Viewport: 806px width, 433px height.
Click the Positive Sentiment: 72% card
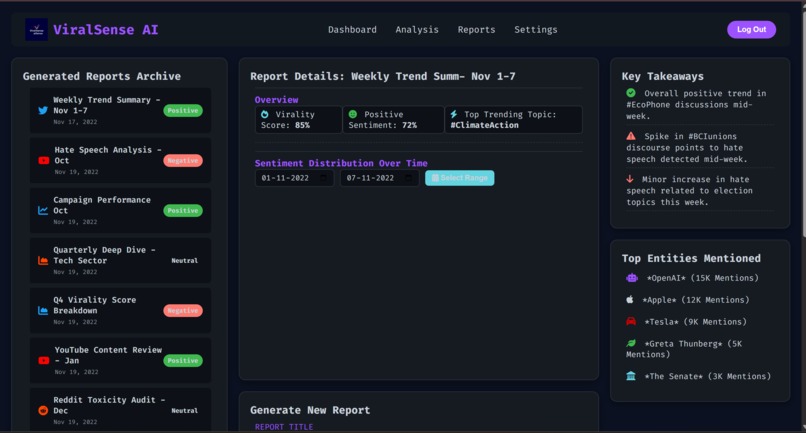click(x=393, y=119)
